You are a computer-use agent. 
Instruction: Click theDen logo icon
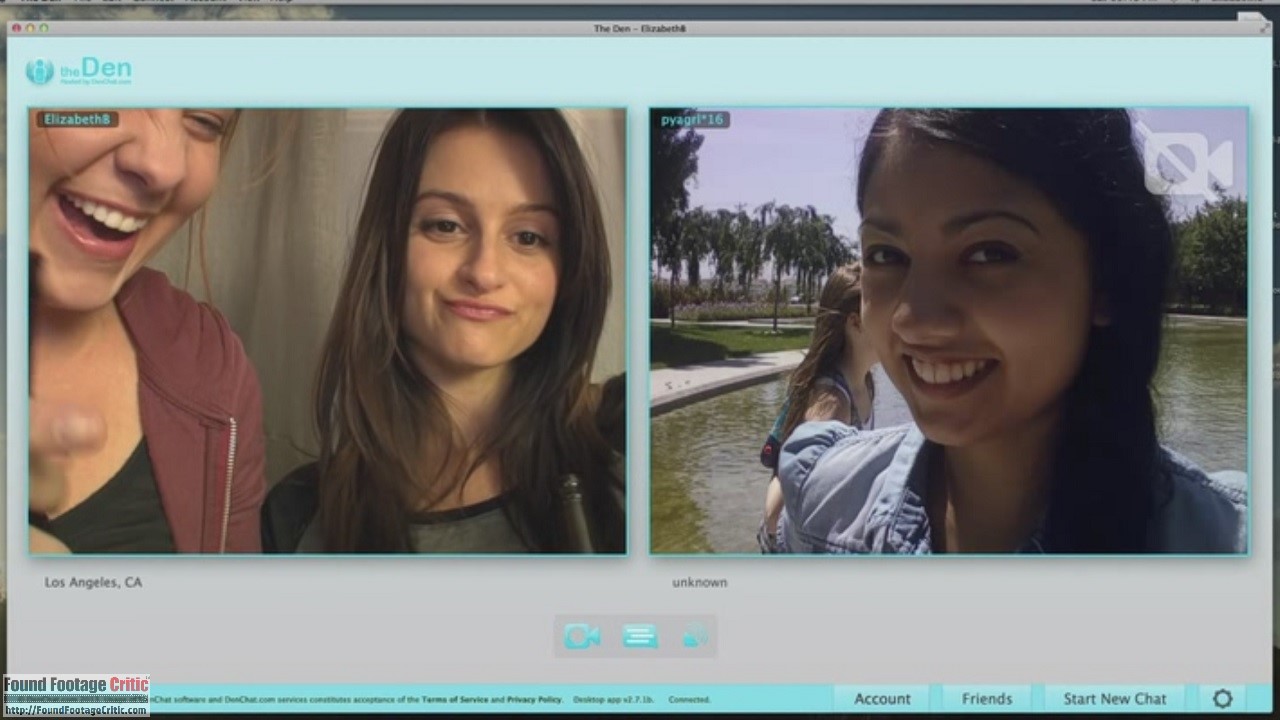tap(40, 71)
